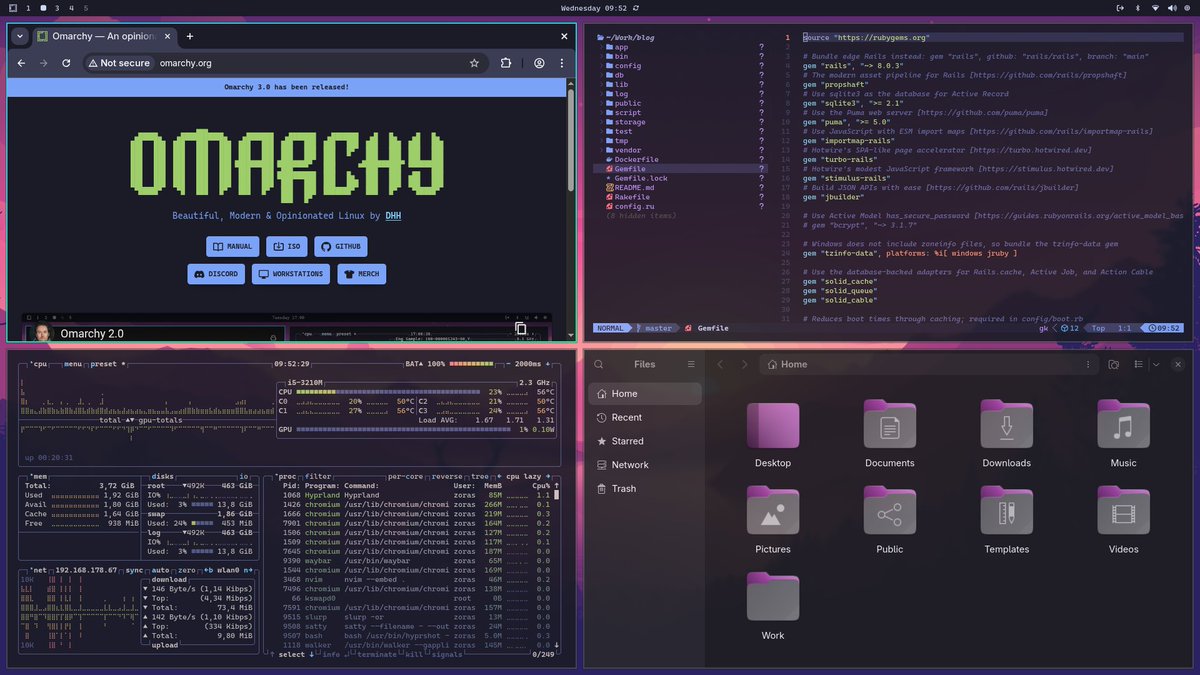Open the browser profile icon
Viewport: 1200px width, 675px height.
tap(539, 63)
